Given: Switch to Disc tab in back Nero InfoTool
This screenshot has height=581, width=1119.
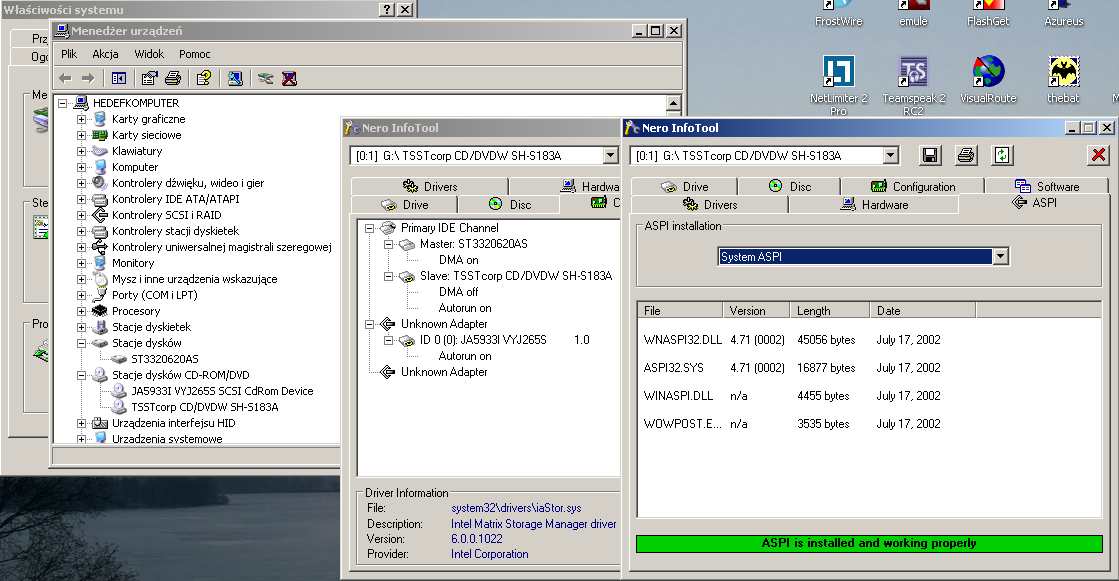Looking at the screenshot, I should coord(510,205).
